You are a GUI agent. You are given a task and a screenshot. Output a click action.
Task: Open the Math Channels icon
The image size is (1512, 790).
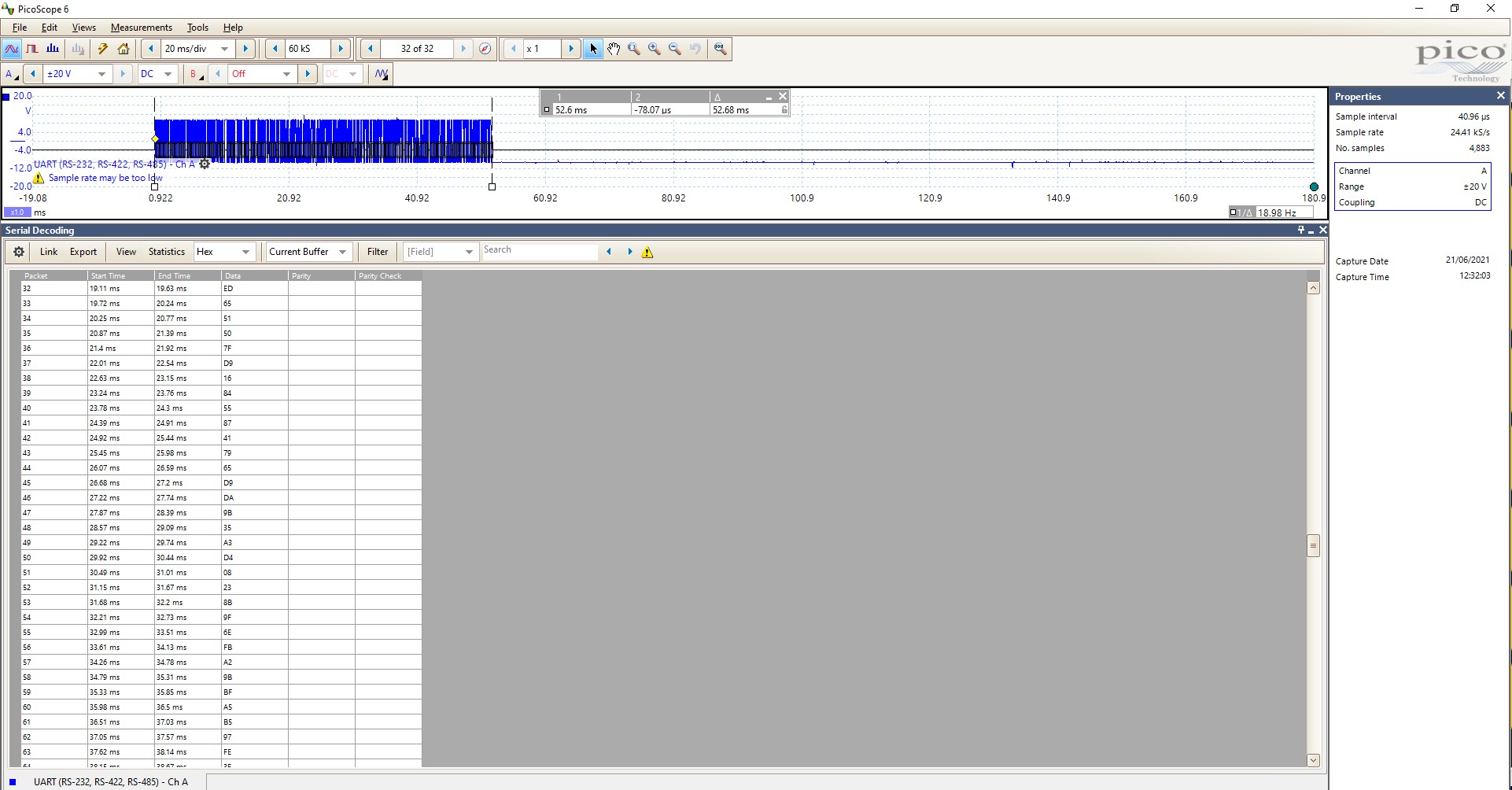click(382, 74)
